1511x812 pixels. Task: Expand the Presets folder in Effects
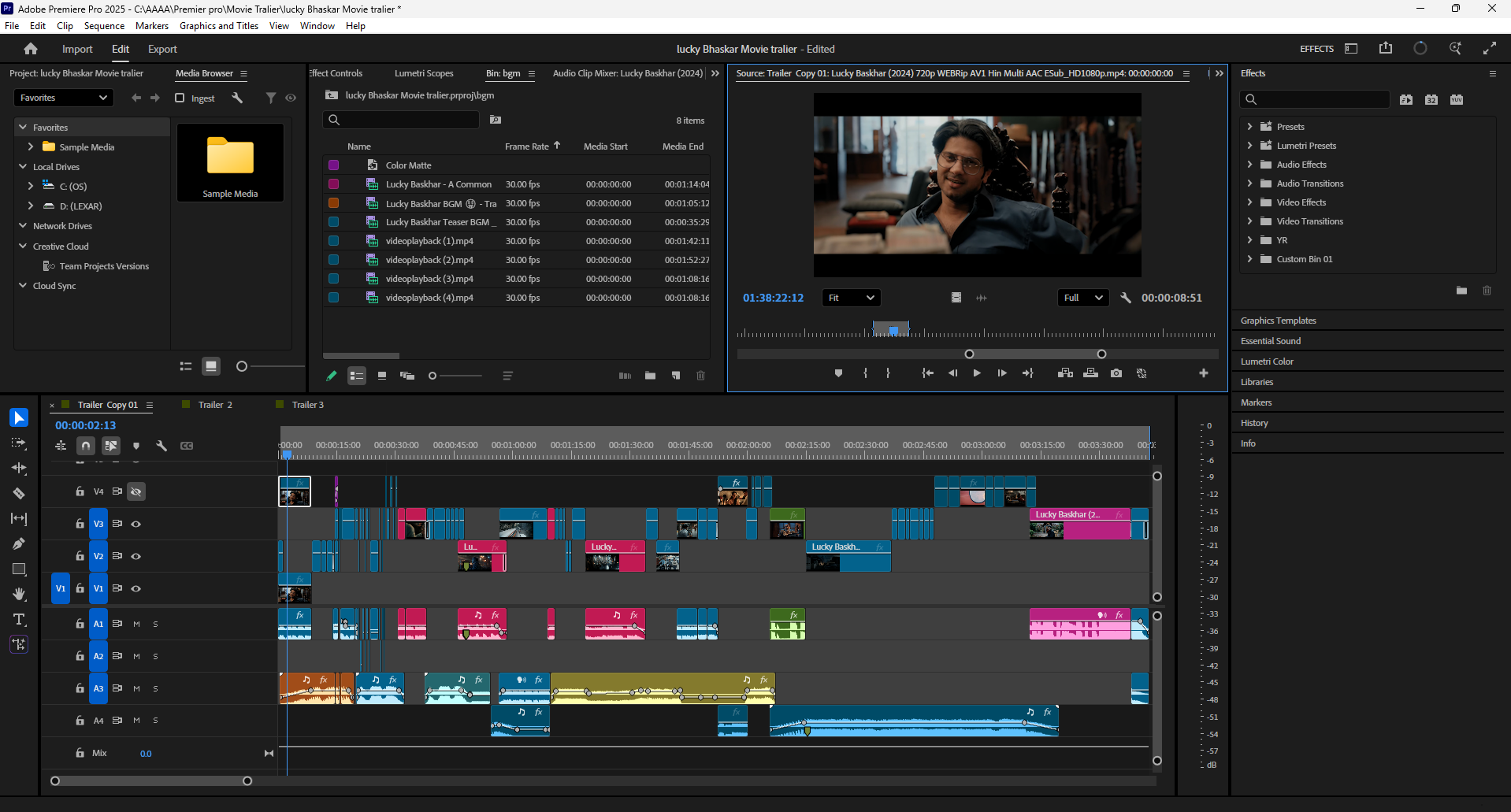pyautogui.click(x=1249, y=127)
